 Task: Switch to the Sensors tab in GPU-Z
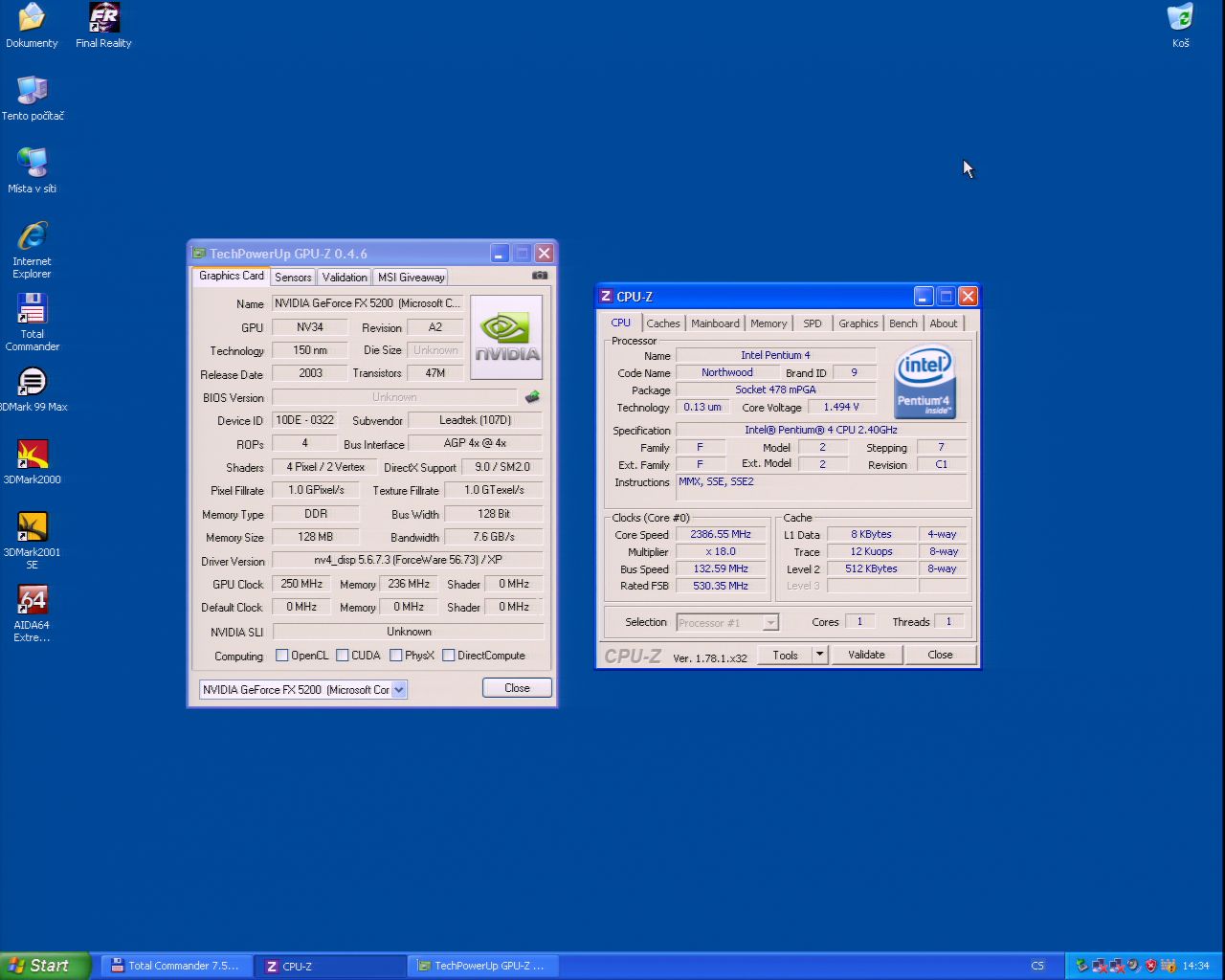pos(293,278)
